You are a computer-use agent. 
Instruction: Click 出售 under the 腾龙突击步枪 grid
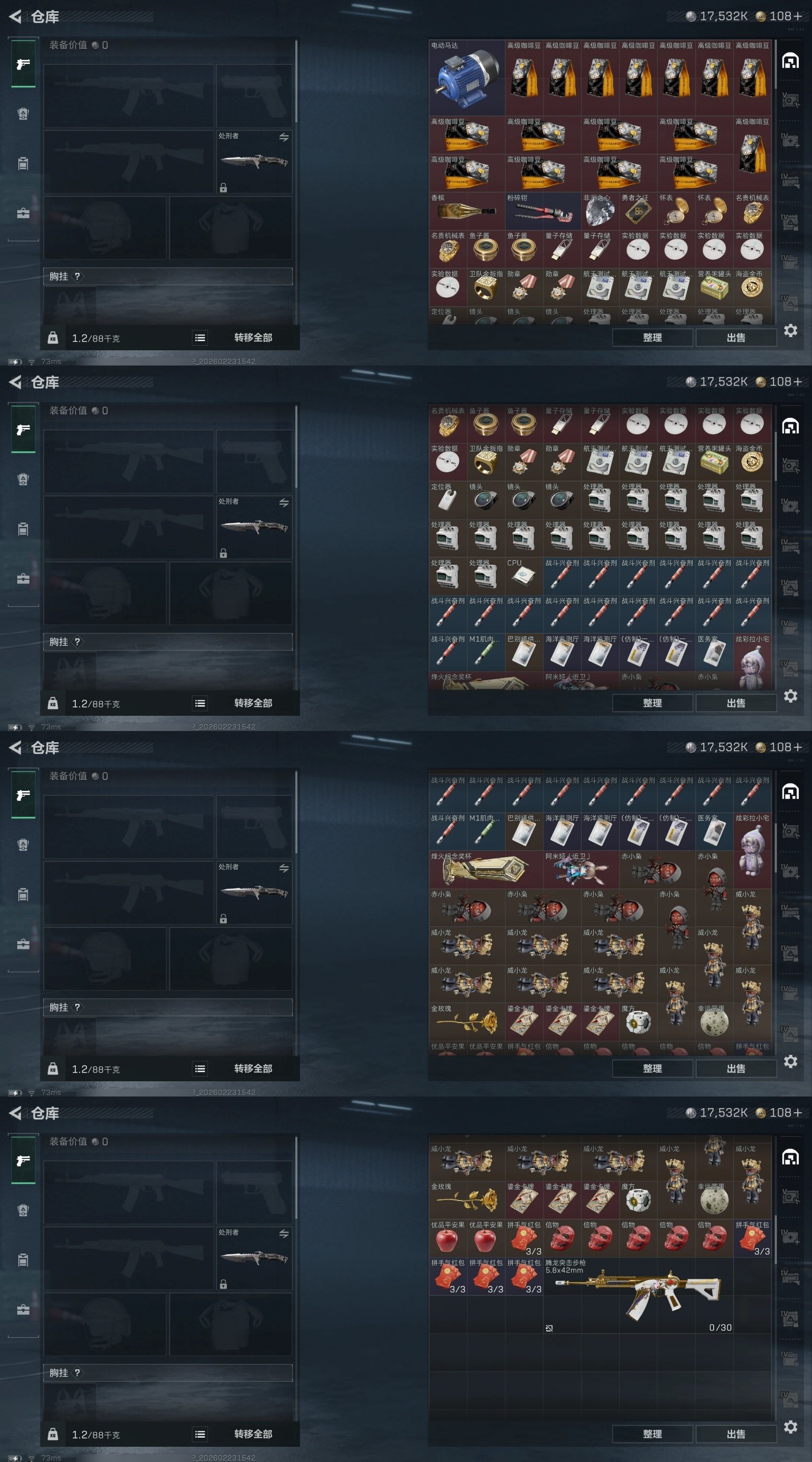[736, 1434]
